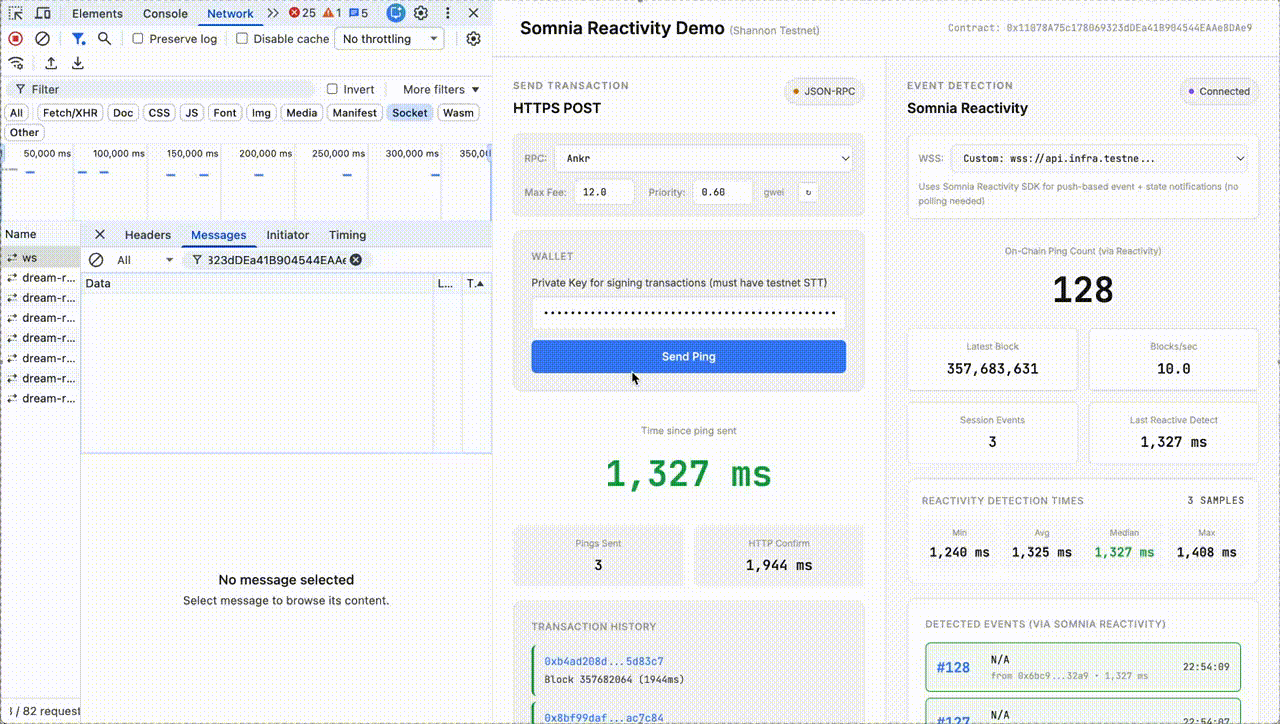The width and height of the screenshot is (1280, 724).
Task: Select the inspect element cursor
Action: tap(14, 13)
